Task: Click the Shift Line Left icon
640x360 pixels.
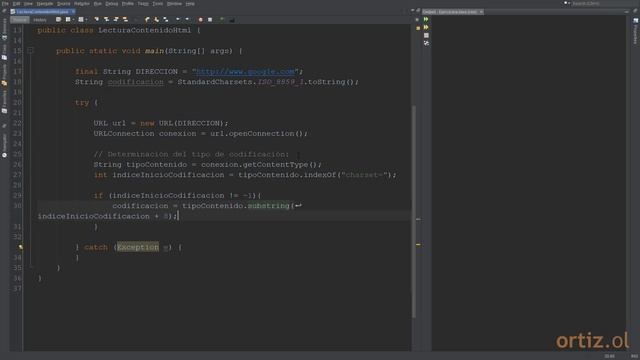Action: [178, 19]
